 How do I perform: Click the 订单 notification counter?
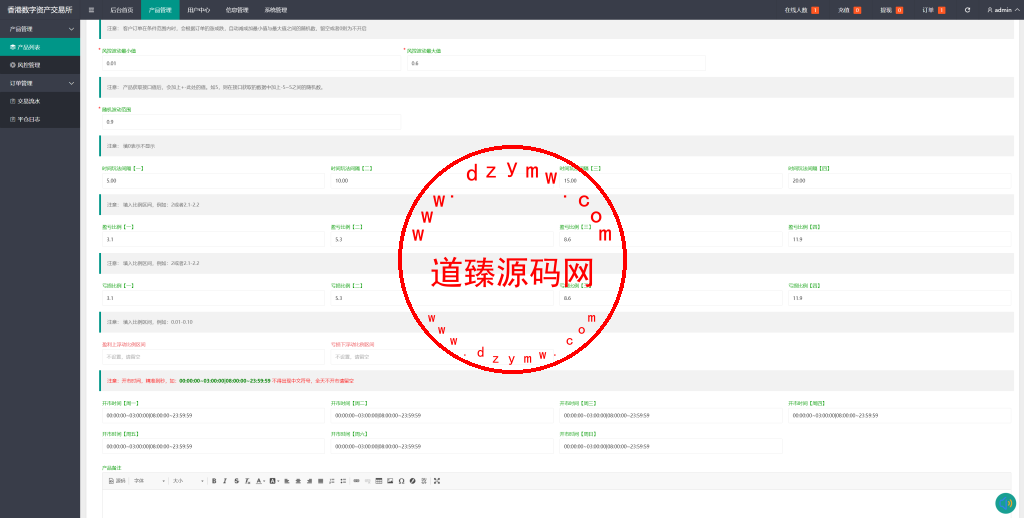tap(934, 10)
